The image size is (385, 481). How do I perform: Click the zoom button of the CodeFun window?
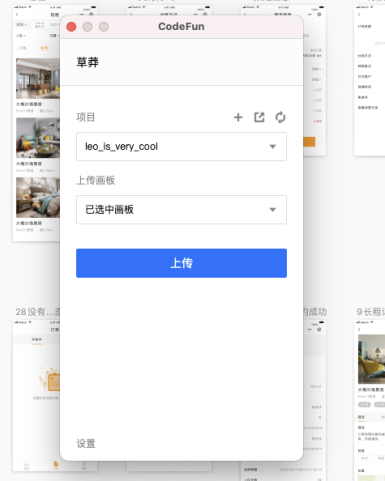click(104, 27)
